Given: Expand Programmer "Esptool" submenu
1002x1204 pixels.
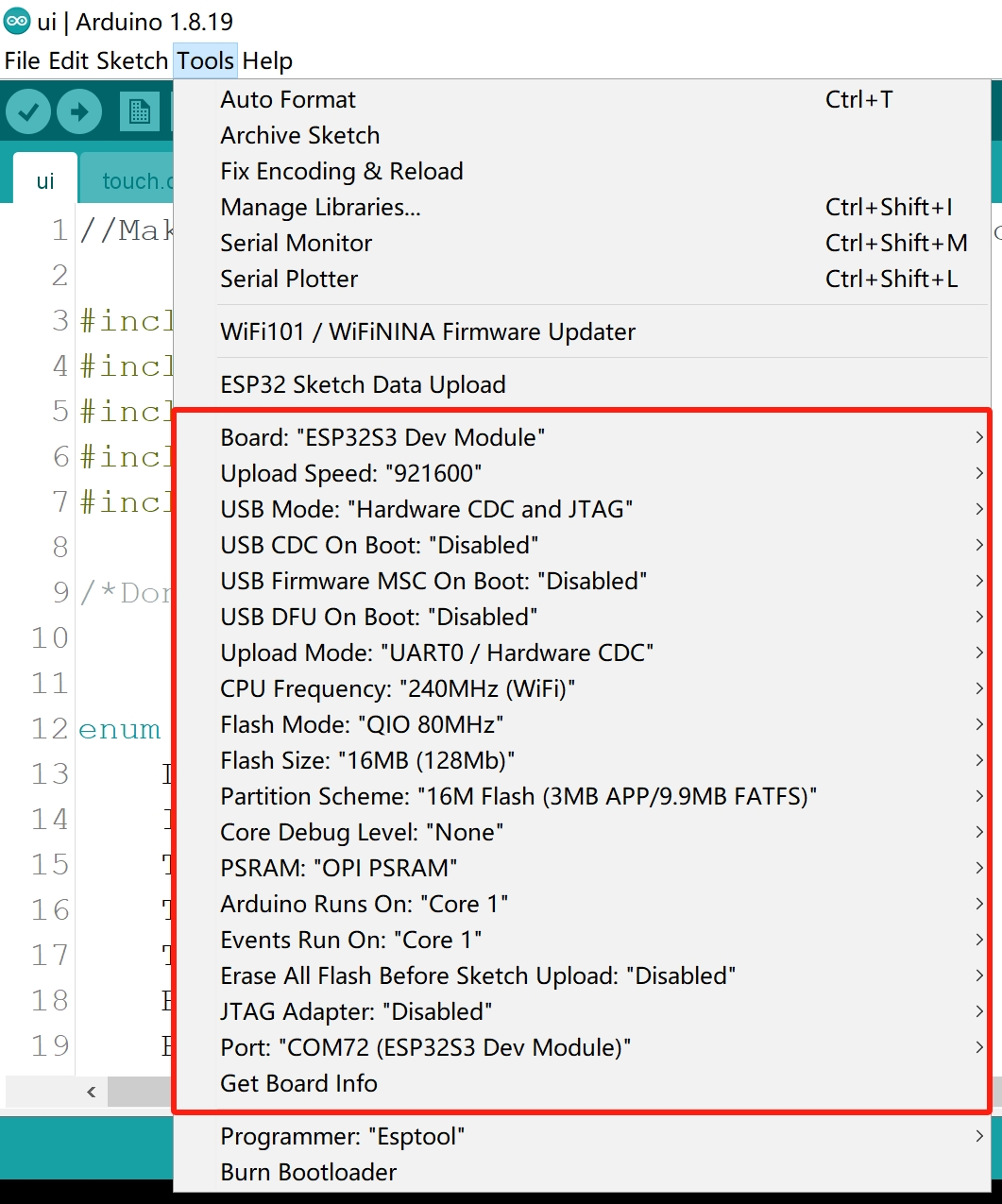Looking at the screenshot, I should point(582,1136).
